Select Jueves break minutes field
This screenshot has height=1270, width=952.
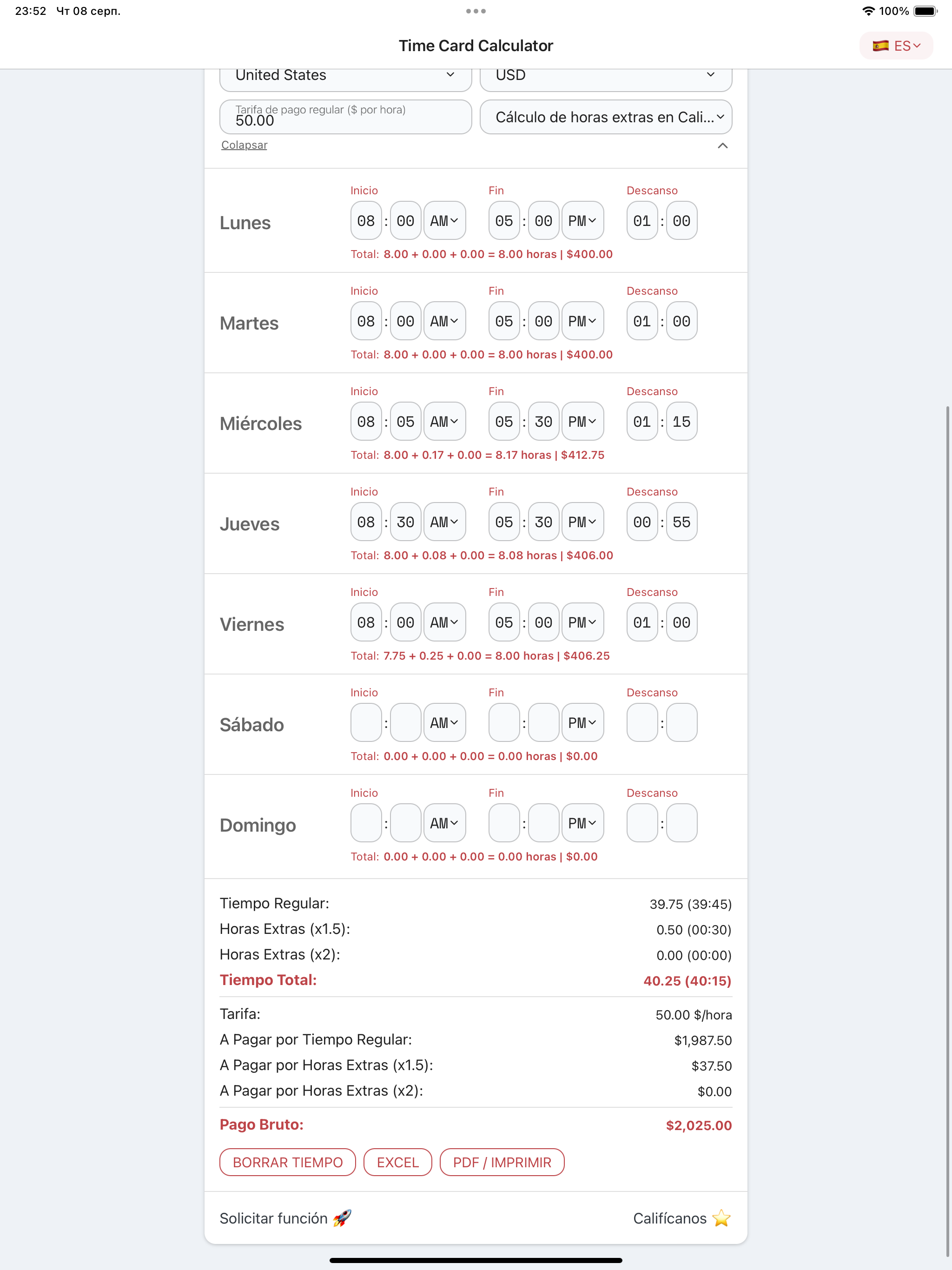click(x=681, y=522)
